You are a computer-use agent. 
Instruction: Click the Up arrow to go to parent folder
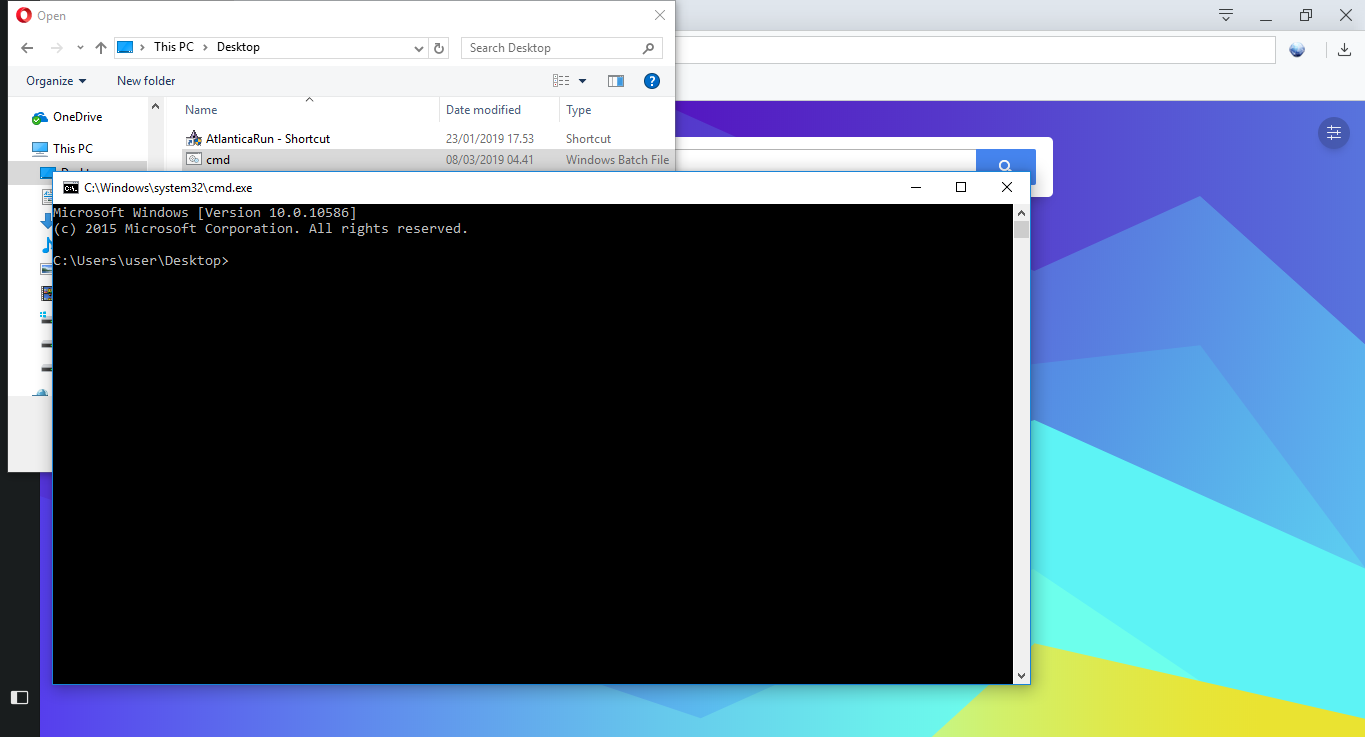coord(101,47)
